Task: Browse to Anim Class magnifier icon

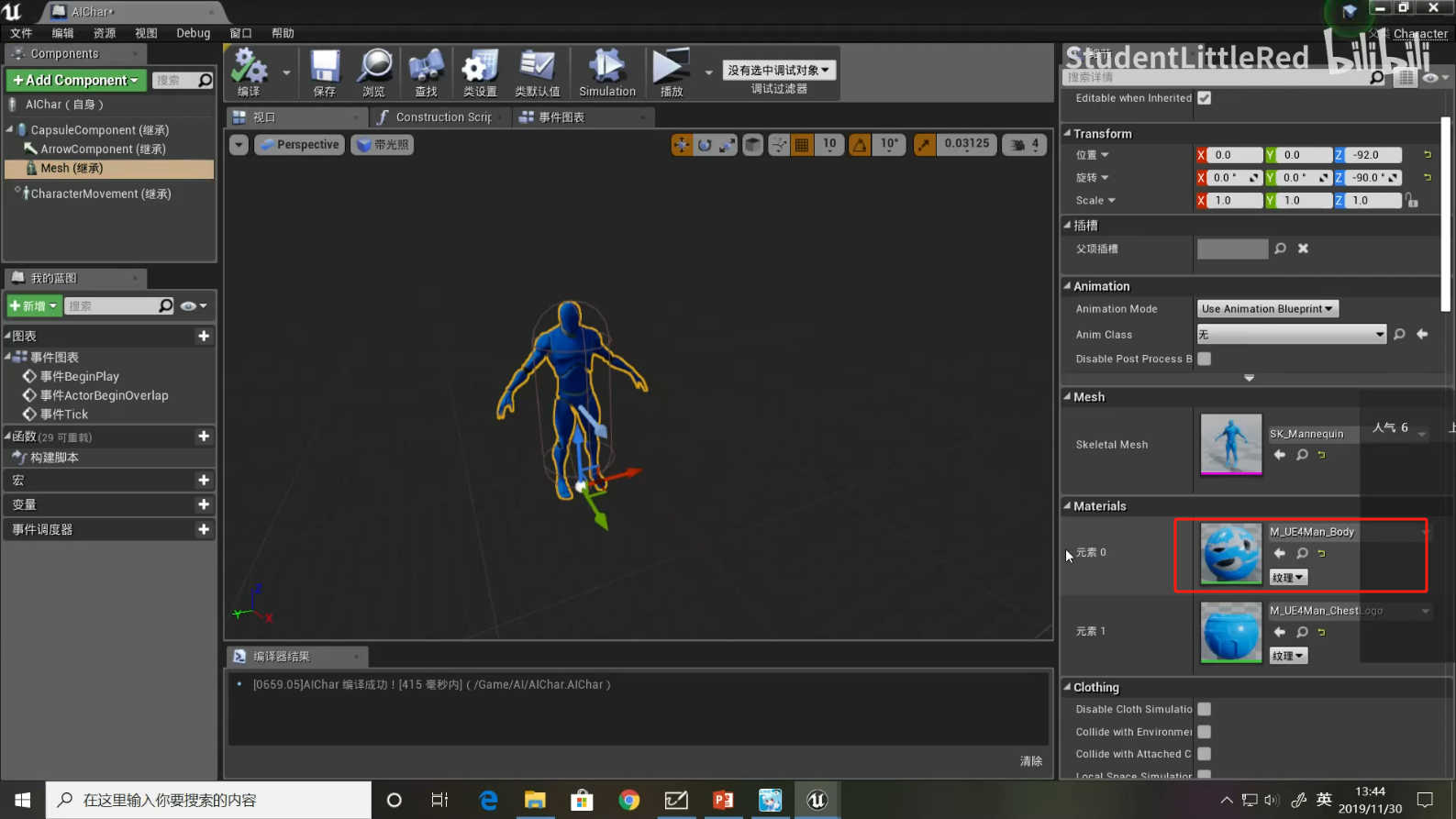Action: tap(1399, 335)
